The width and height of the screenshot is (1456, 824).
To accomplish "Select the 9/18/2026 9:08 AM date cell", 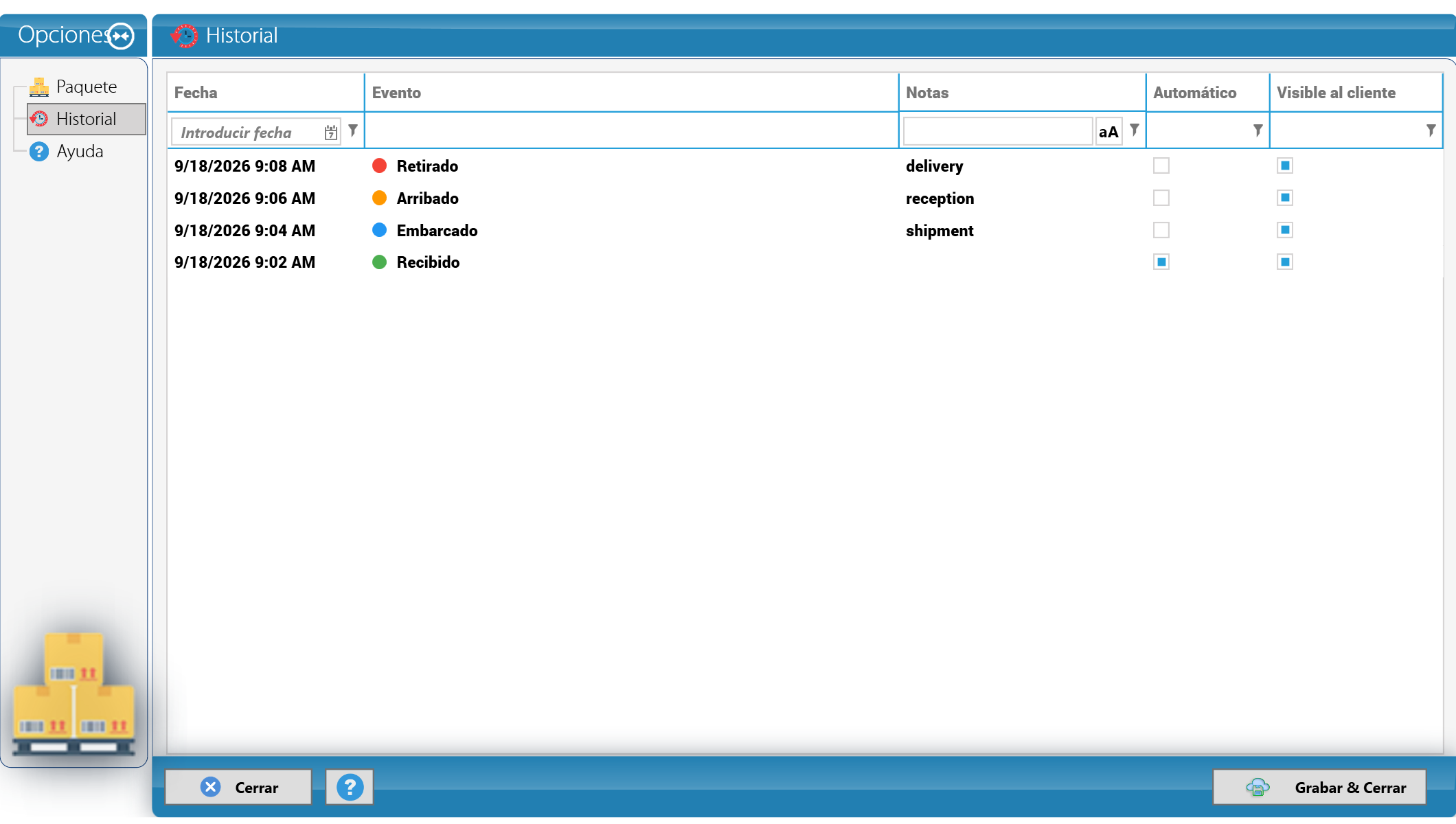I will click(x=245, y=166).
